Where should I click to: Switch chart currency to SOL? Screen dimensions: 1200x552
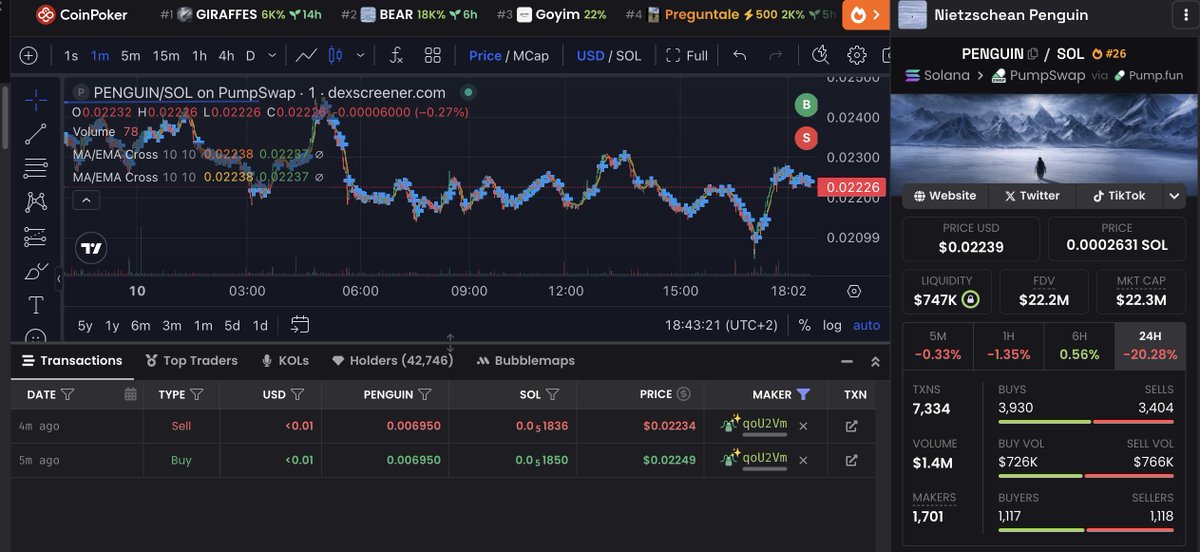point(628,56)
